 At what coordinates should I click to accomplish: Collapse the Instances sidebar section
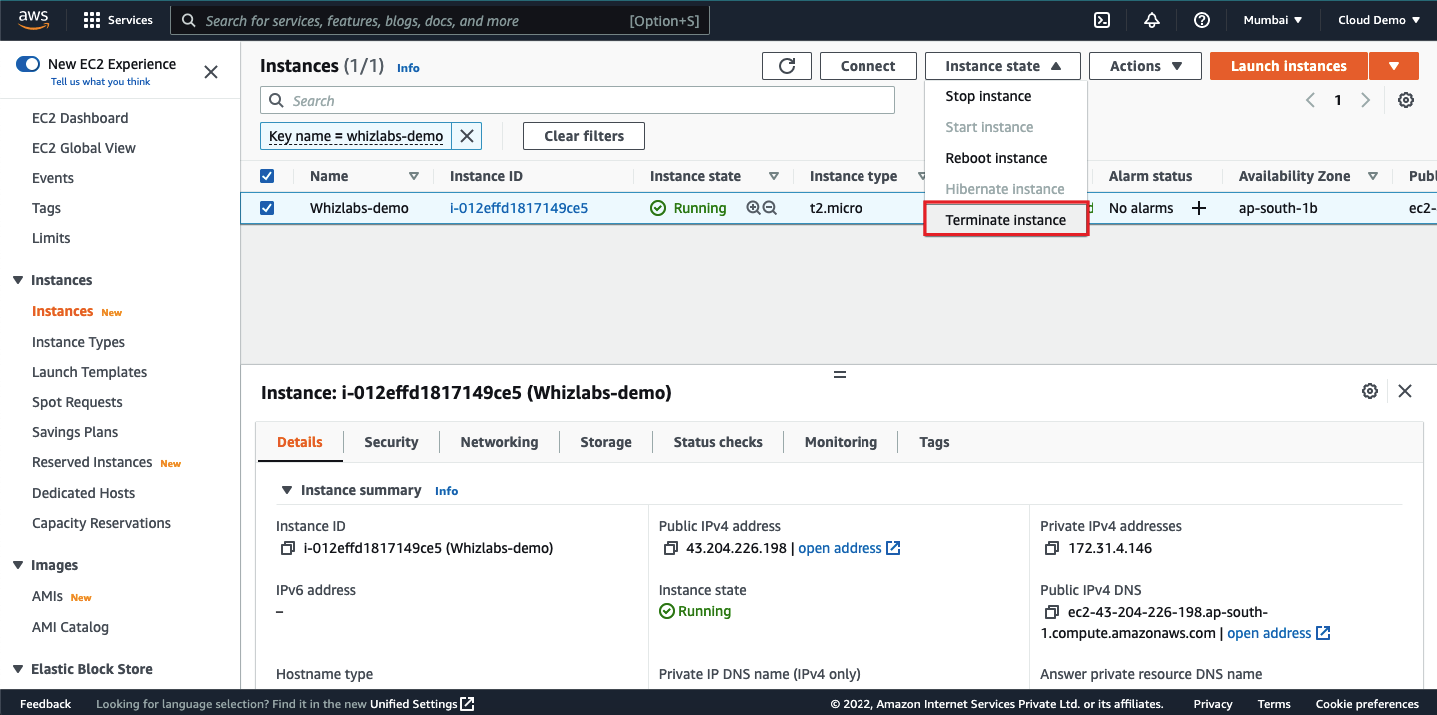pyautogui.click(x=18, y=280)
